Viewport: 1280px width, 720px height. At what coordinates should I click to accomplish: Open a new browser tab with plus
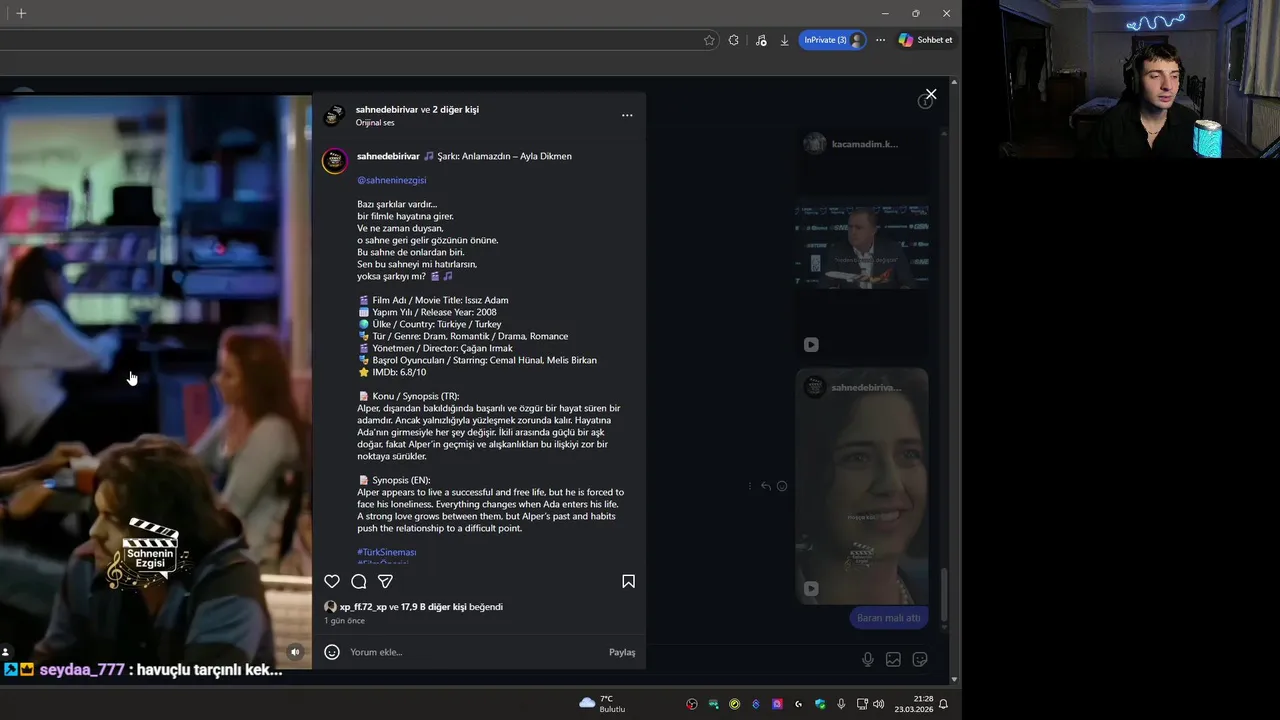click(21, 13)
